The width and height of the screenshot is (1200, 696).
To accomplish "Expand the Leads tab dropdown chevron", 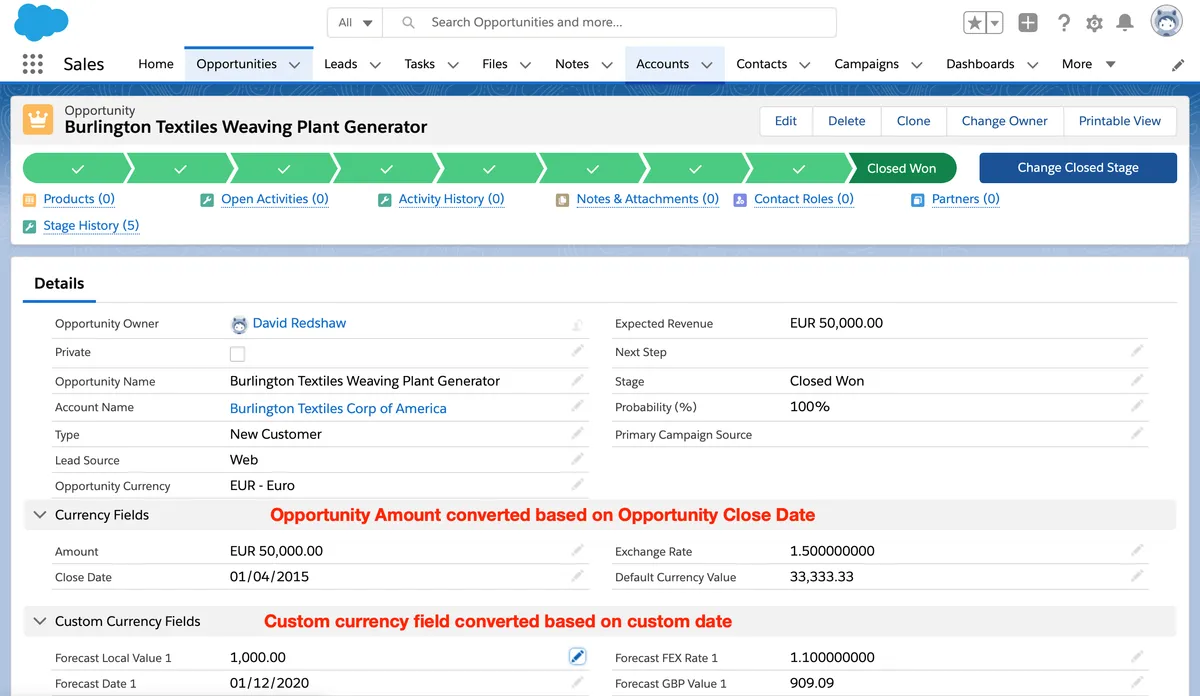I will click(x=375, y=65).
